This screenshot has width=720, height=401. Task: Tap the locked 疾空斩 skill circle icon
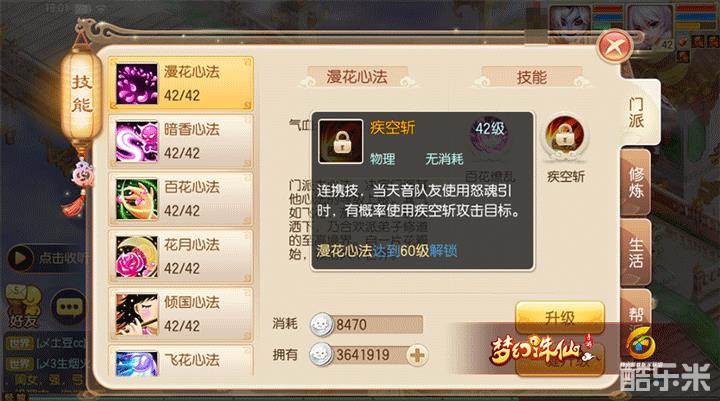[565, 136]
